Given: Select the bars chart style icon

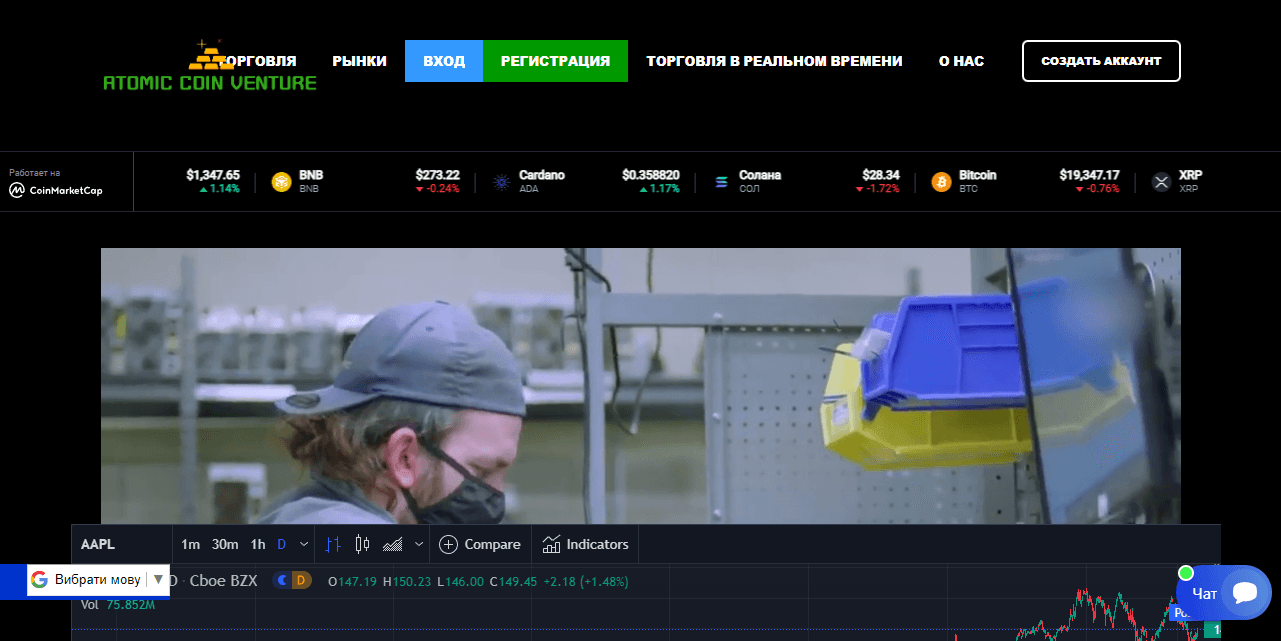Looking at the screenshot, I should click(333, 544).
